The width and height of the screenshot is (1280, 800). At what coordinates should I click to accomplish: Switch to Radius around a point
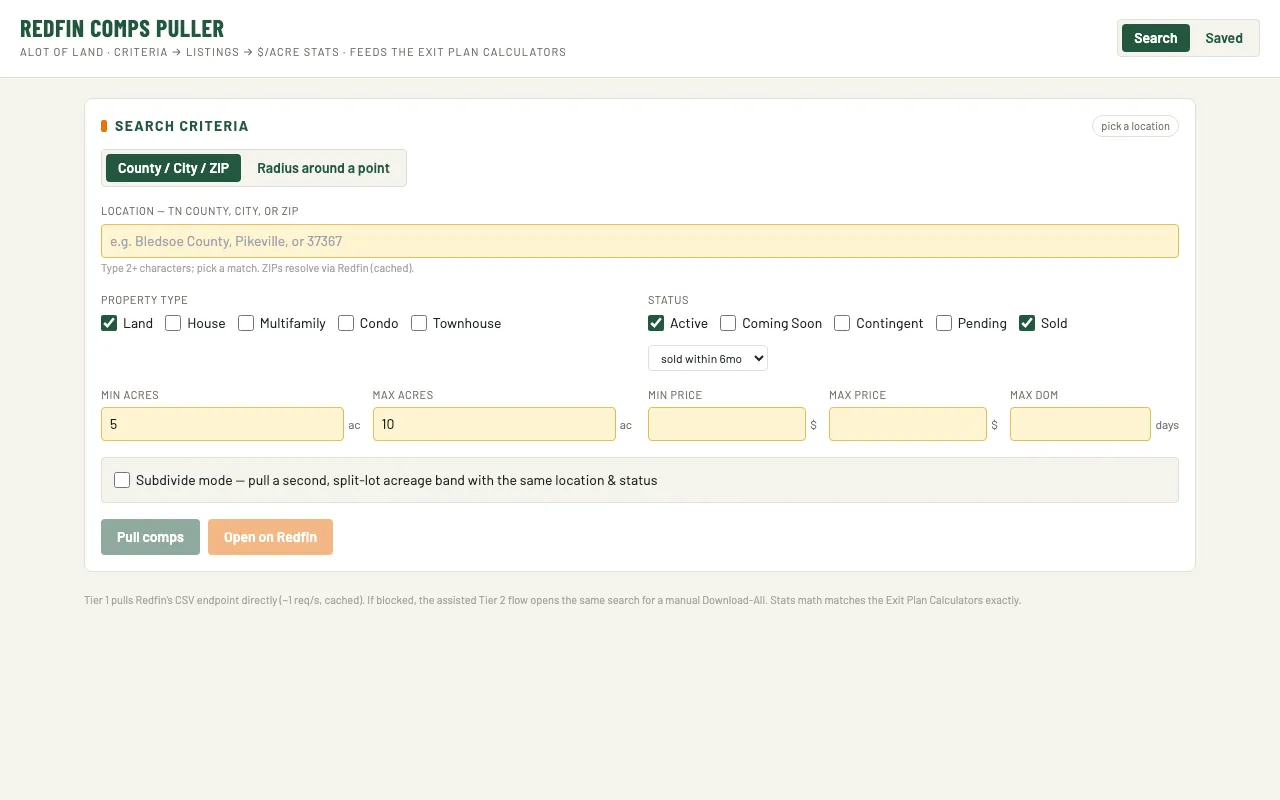323,168
